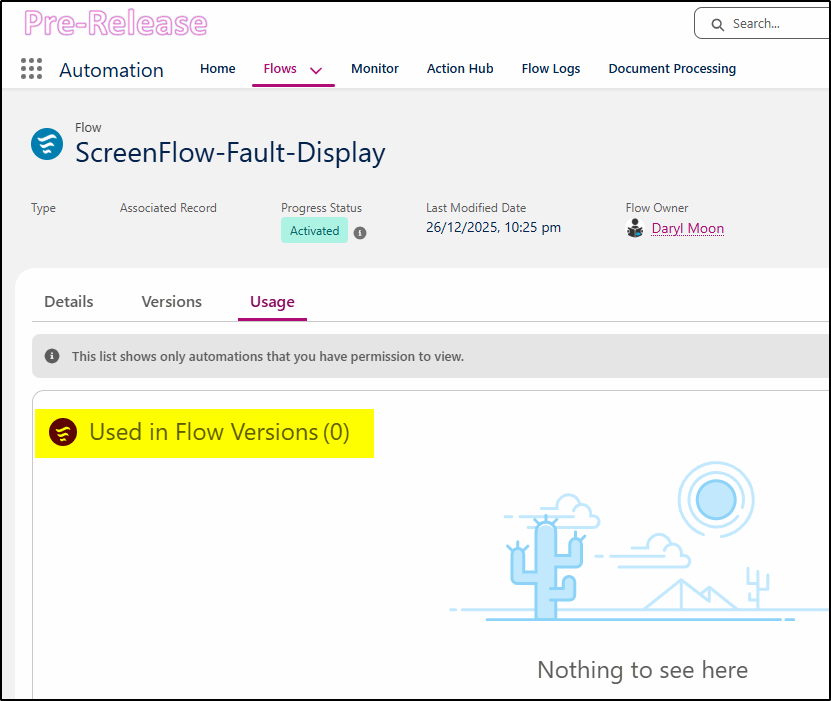Open the Daryl Moon owner link

688,228
